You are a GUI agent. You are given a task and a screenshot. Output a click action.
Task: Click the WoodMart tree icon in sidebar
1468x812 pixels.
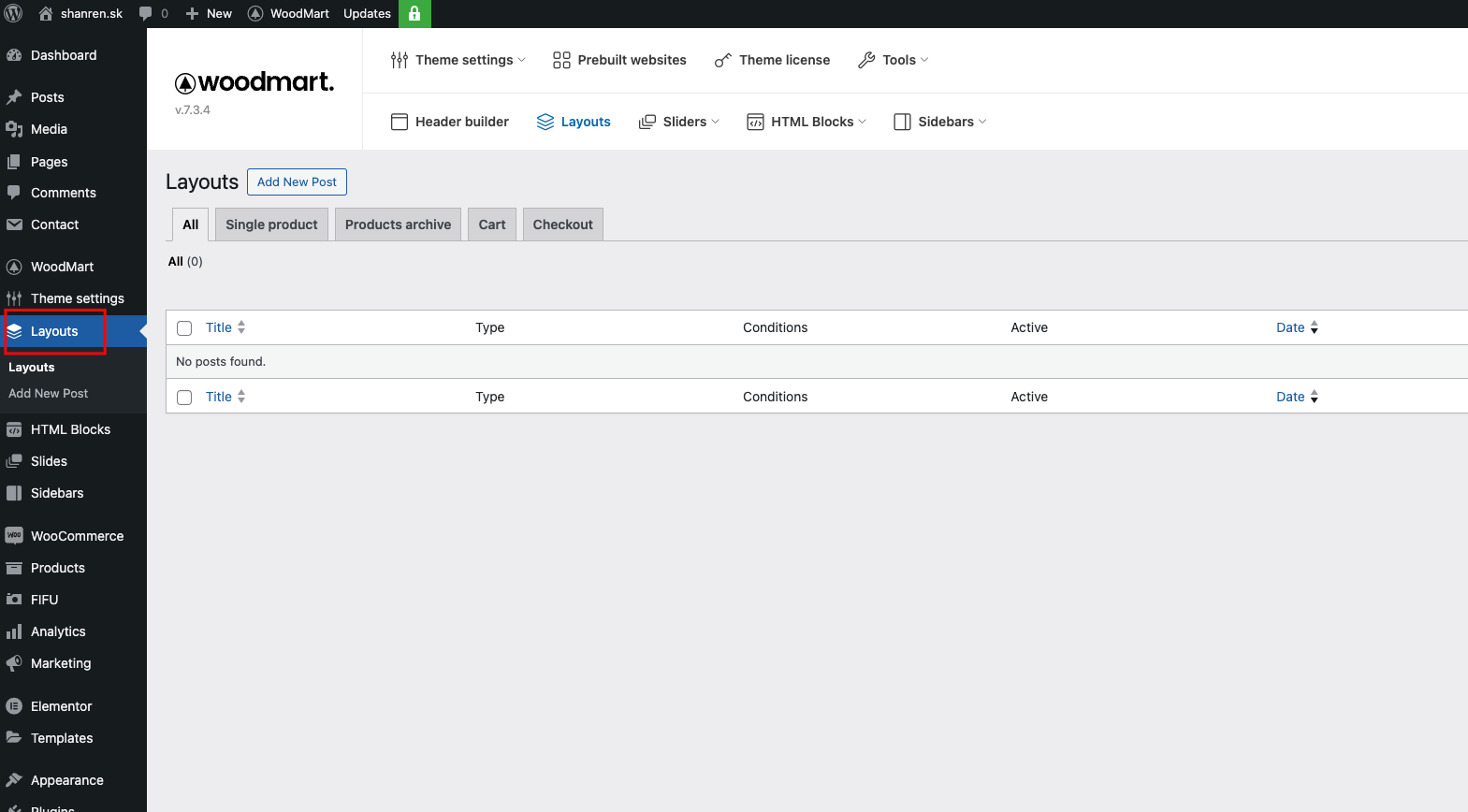[14, 267]
